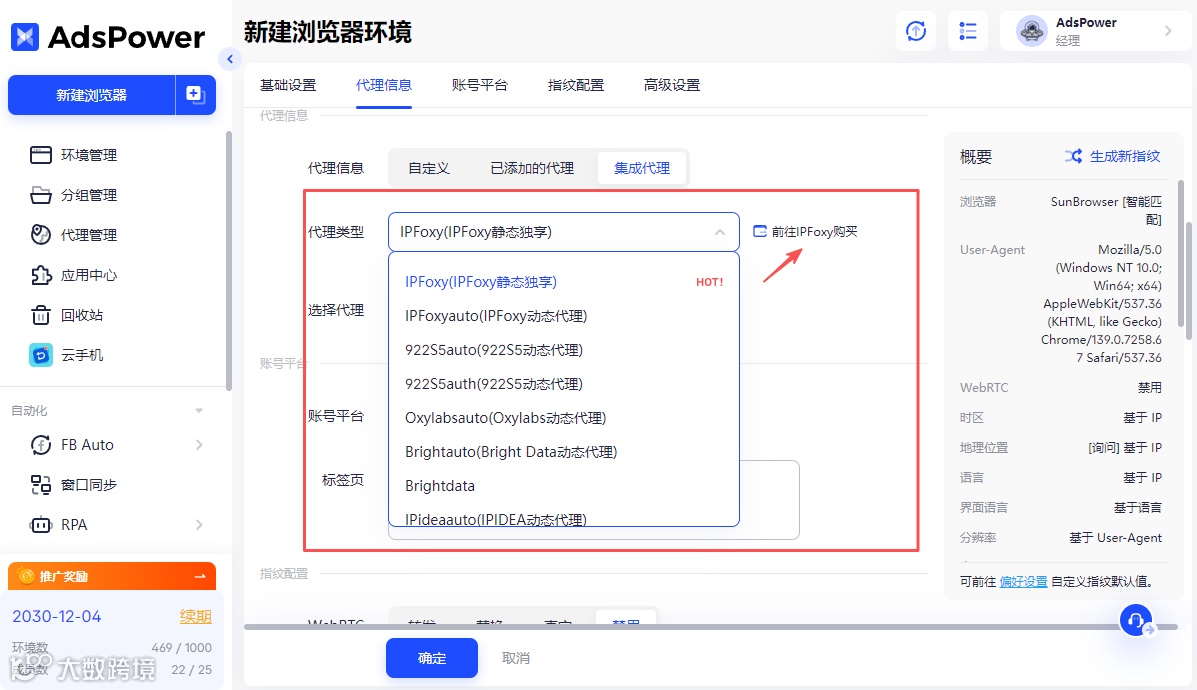1197x690 pixels.
Task: Choose IPFoxyauto(IPFoxy动态代理) option
Action: [564, 316]
